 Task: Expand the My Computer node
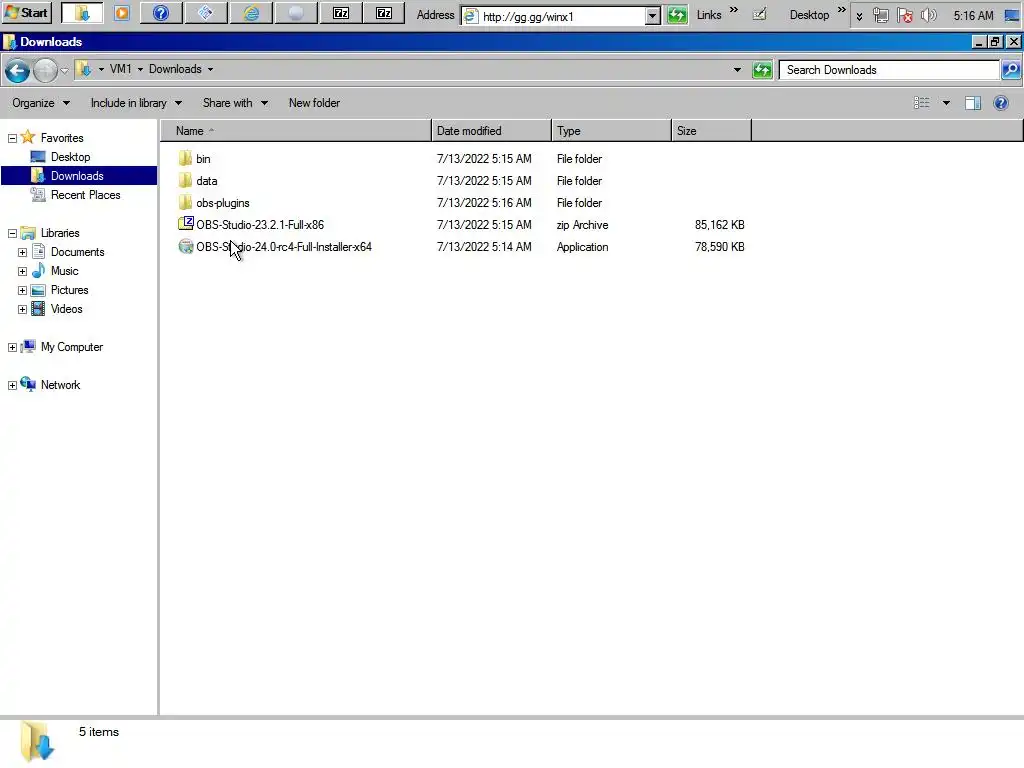click(x=12, y=347)
